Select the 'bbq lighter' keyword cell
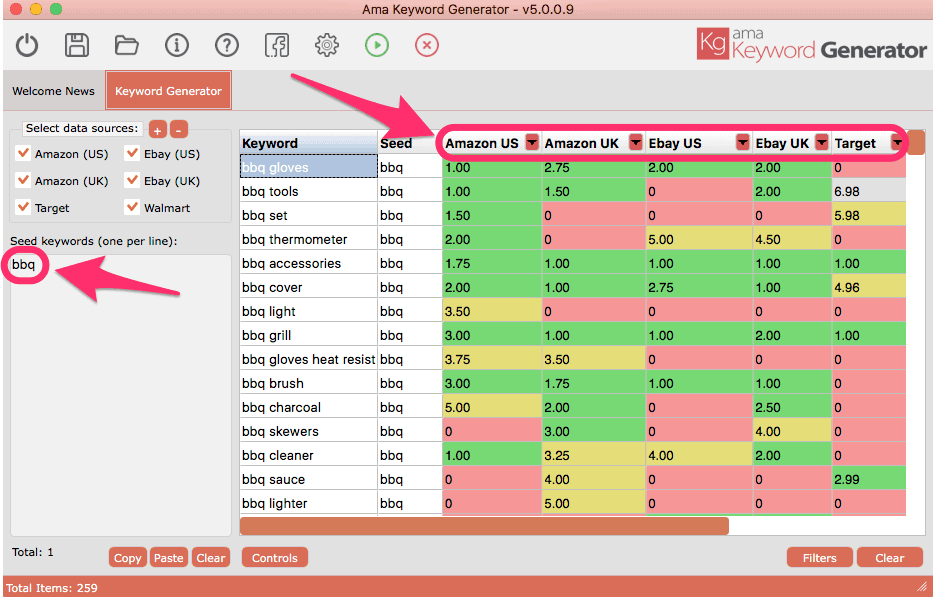933x597 pixels. [x=309, y=503]
